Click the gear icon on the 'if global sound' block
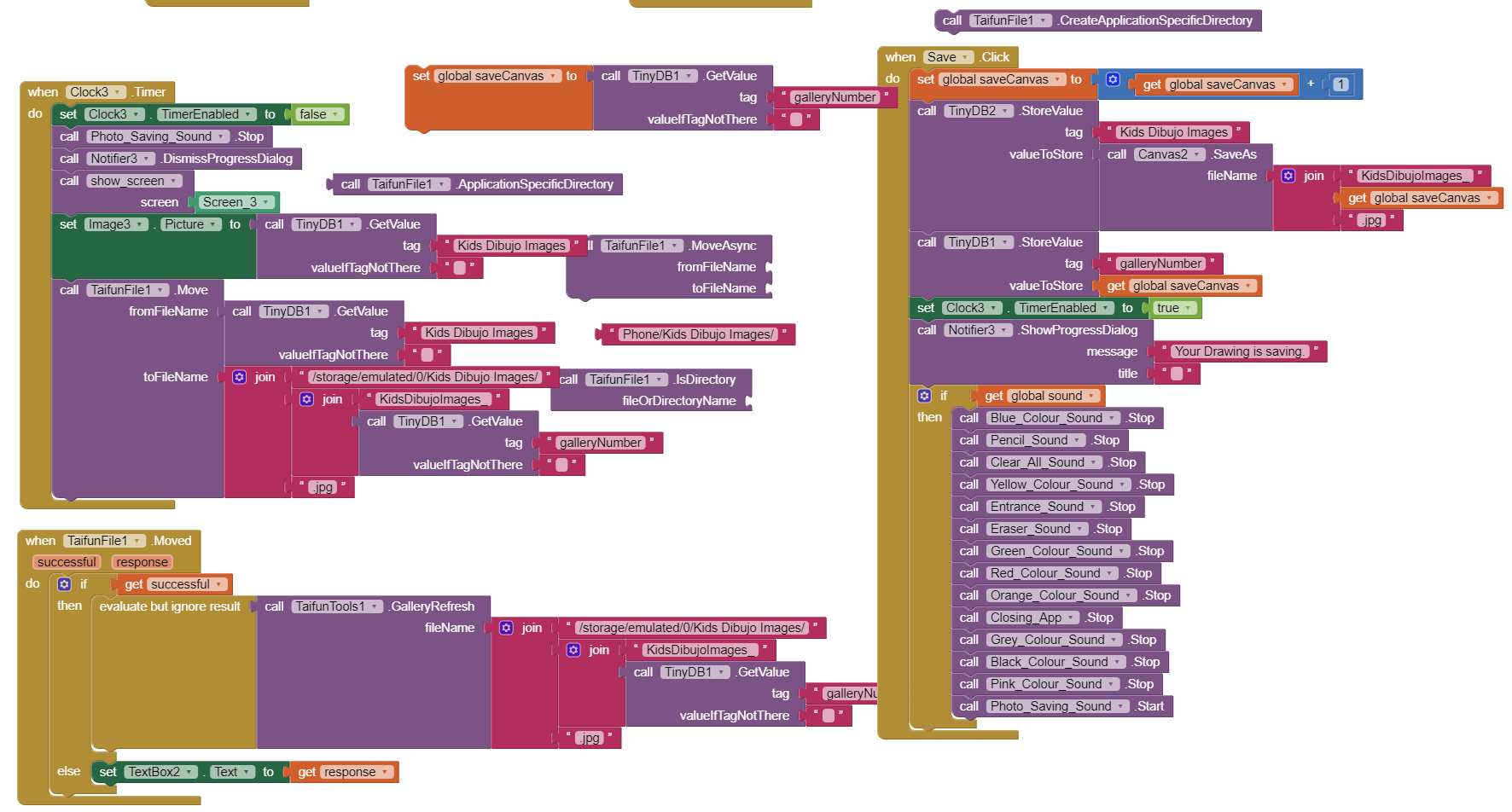Image resolution: width=1512 pixels, height=812 pixels. click(924, 396)
